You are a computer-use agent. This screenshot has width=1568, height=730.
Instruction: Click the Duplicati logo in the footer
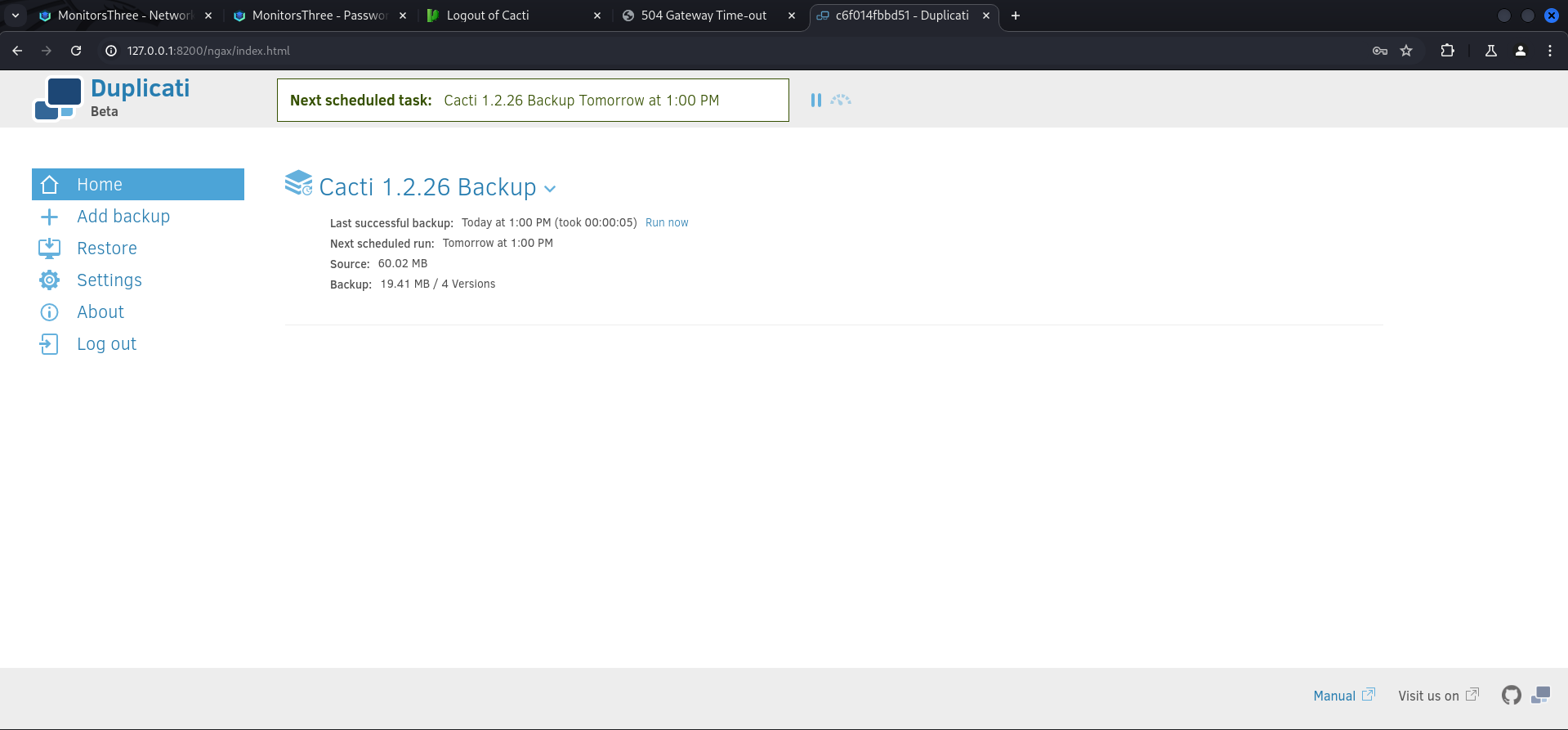1540,695
